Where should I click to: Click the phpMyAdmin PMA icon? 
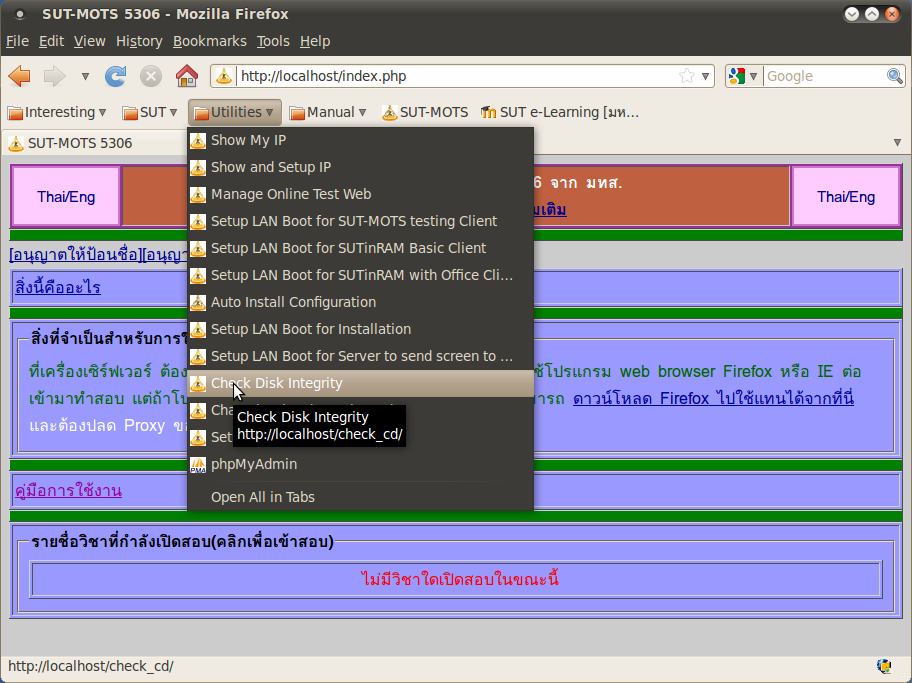pos(198,465)
